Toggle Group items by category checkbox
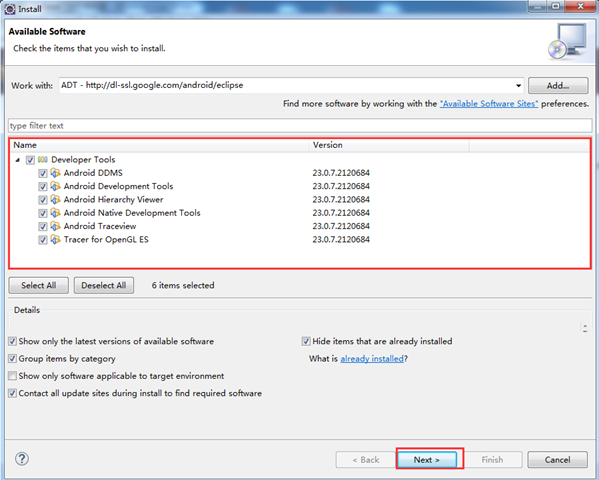The image size is (599, 480). [13, 359]
